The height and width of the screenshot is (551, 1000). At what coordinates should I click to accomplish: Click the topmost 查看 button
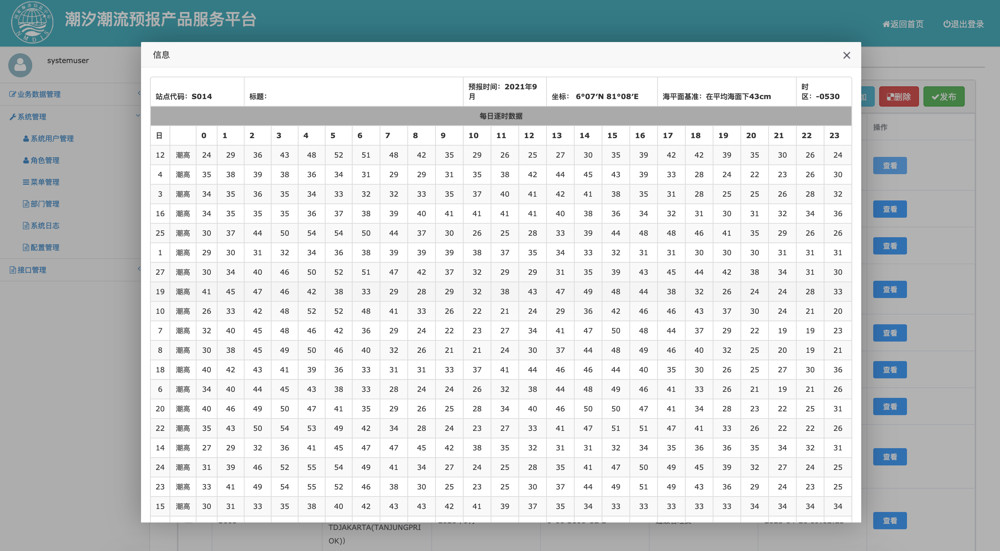pyautogui.click(x=889, y=165)
